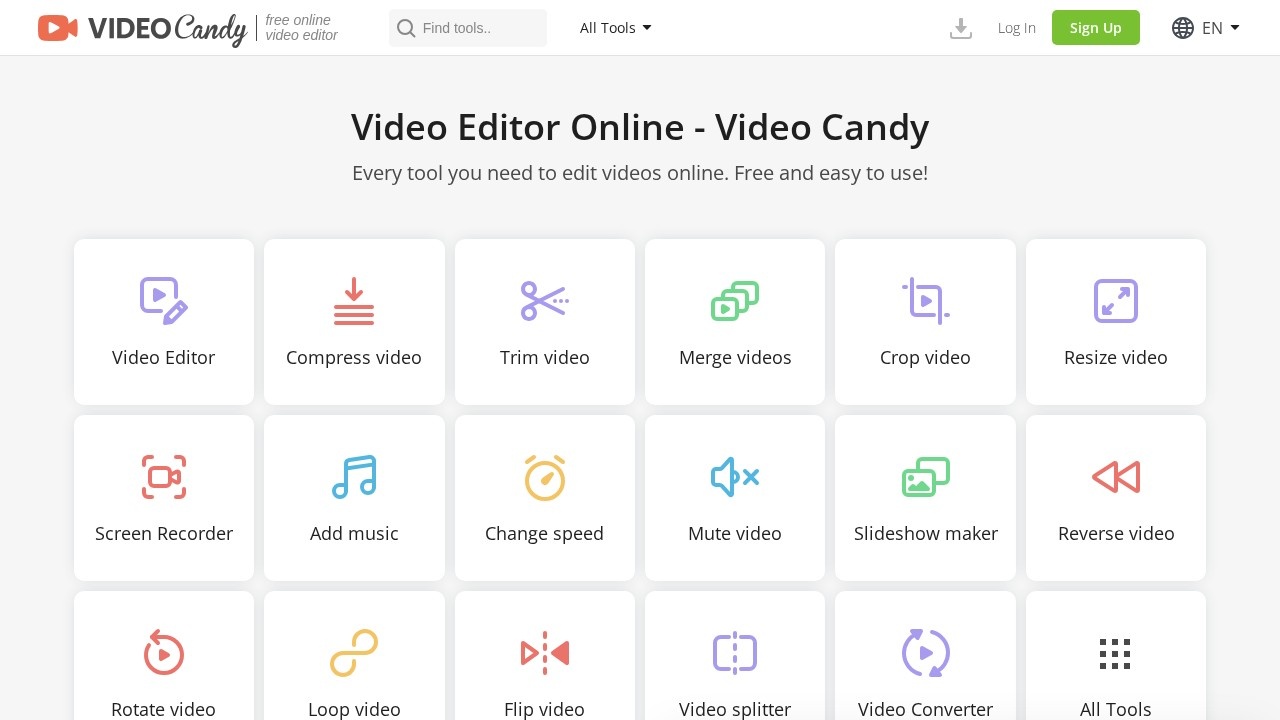Screen dimensions: 1280x720
Task: Click the Compress video label
Action: (354, 357)
